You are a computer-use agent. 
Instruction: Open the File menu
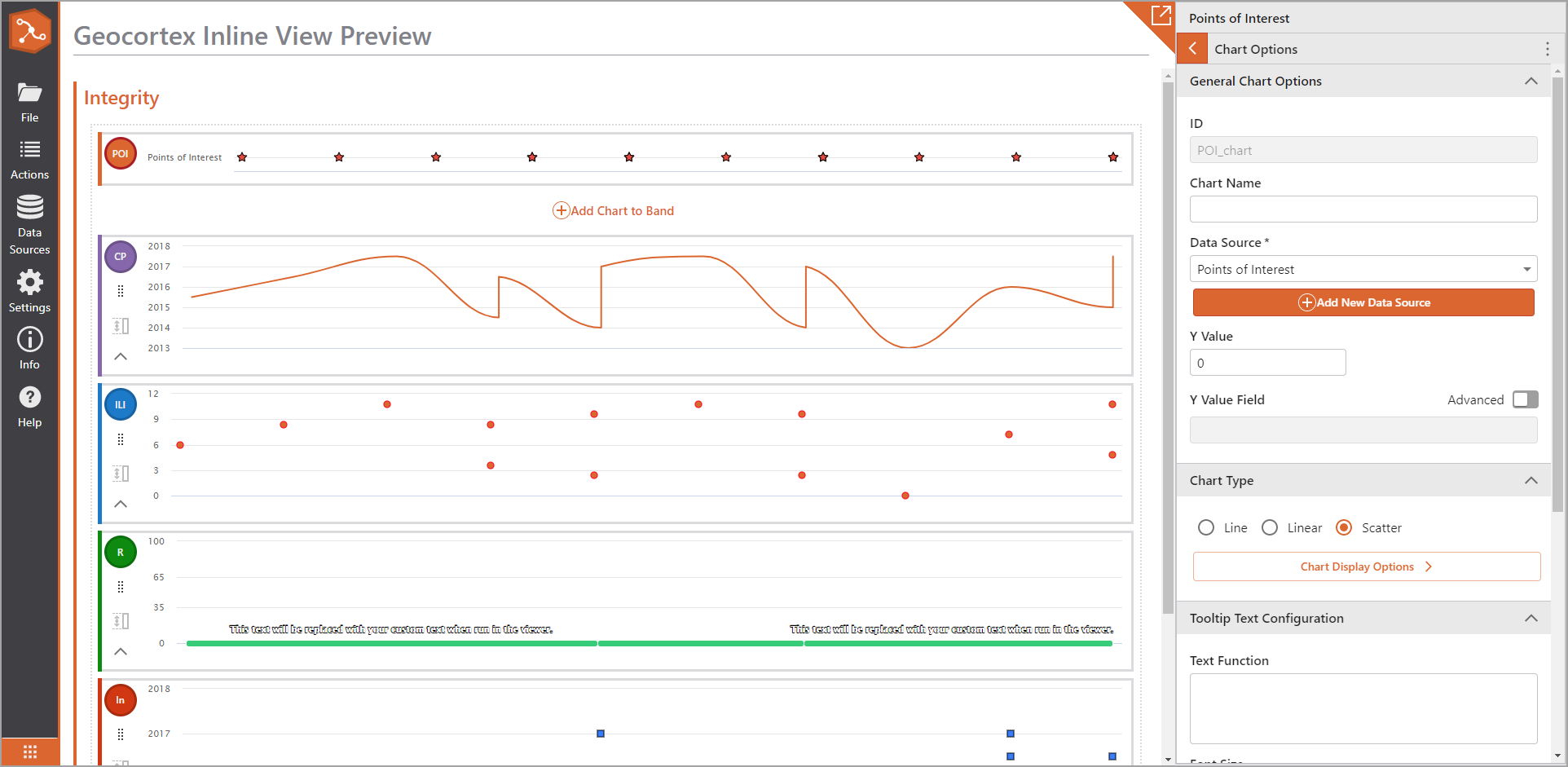click(x=30, y=103)
